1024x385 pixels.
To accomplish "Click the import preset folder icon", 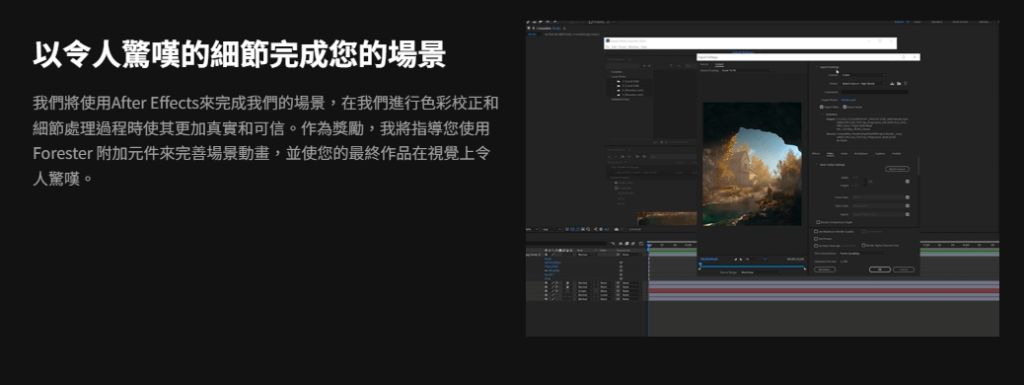I will coord(899,84).
